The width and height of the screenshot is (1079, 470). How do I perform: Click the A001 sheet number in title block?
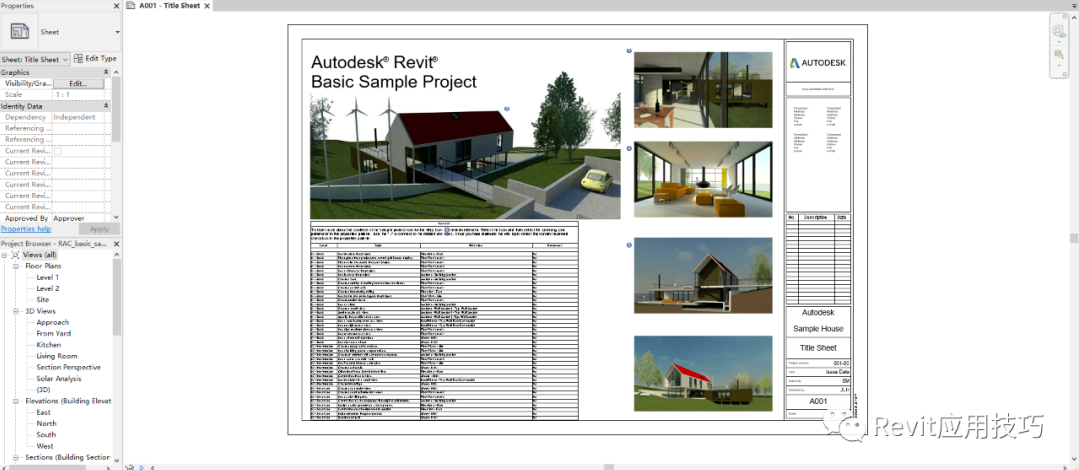[818, 401]
